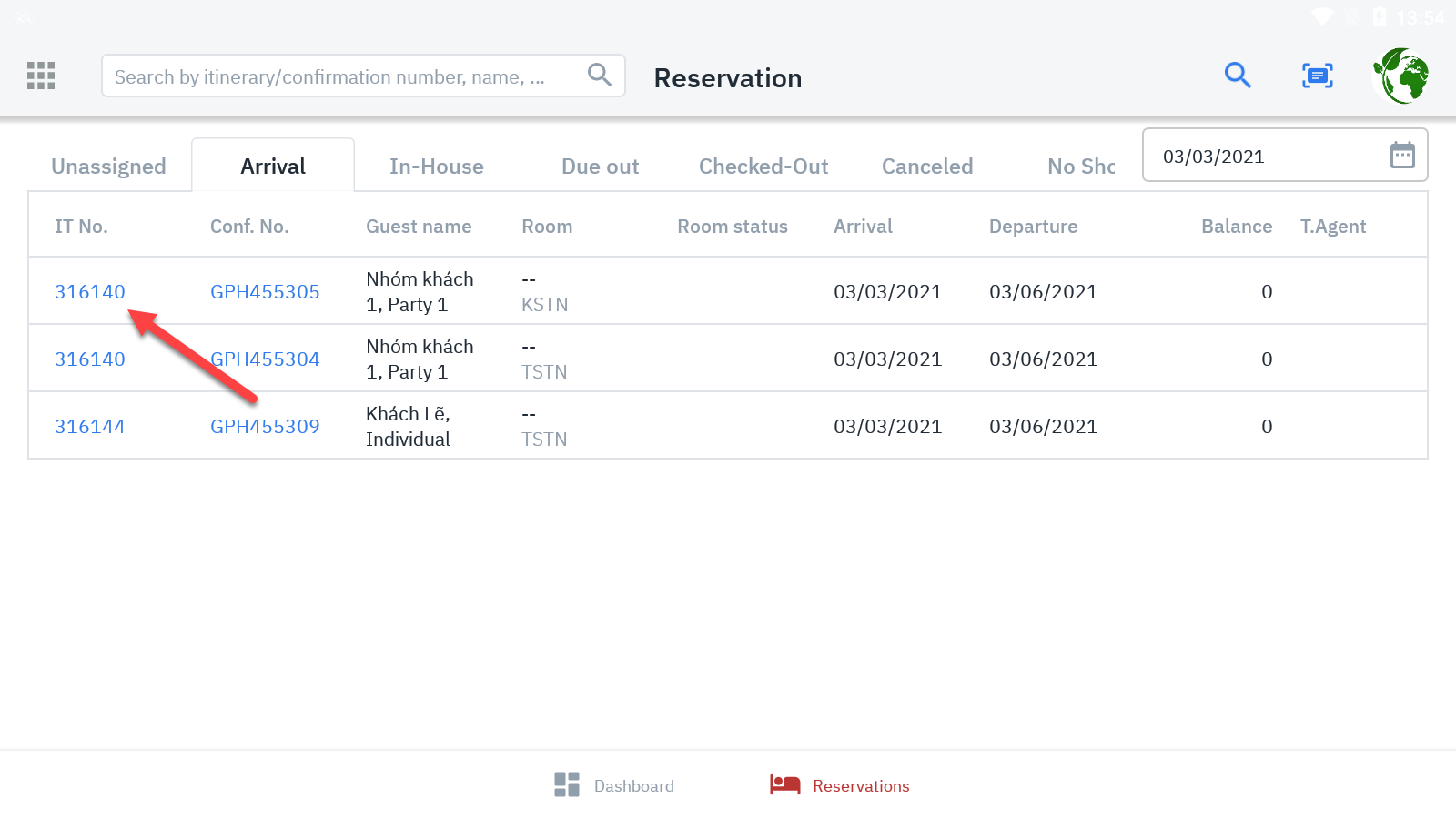The image size is (1456, 819).
Task: Open the apps grid menu icon
Action: [41, 76]
